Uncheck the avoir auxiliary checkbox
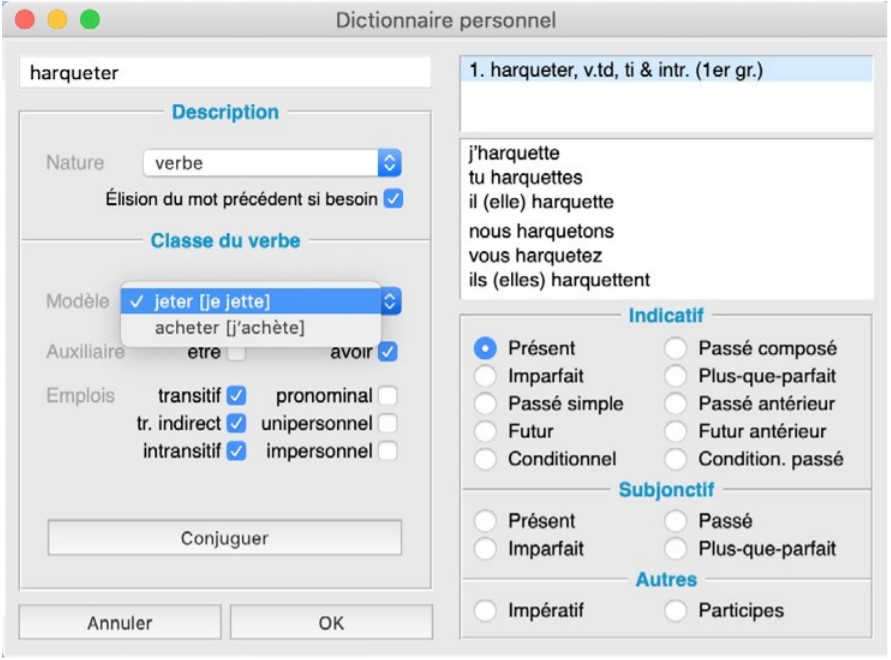The height and width of the screenshot is (660, 891). [388, 352]
